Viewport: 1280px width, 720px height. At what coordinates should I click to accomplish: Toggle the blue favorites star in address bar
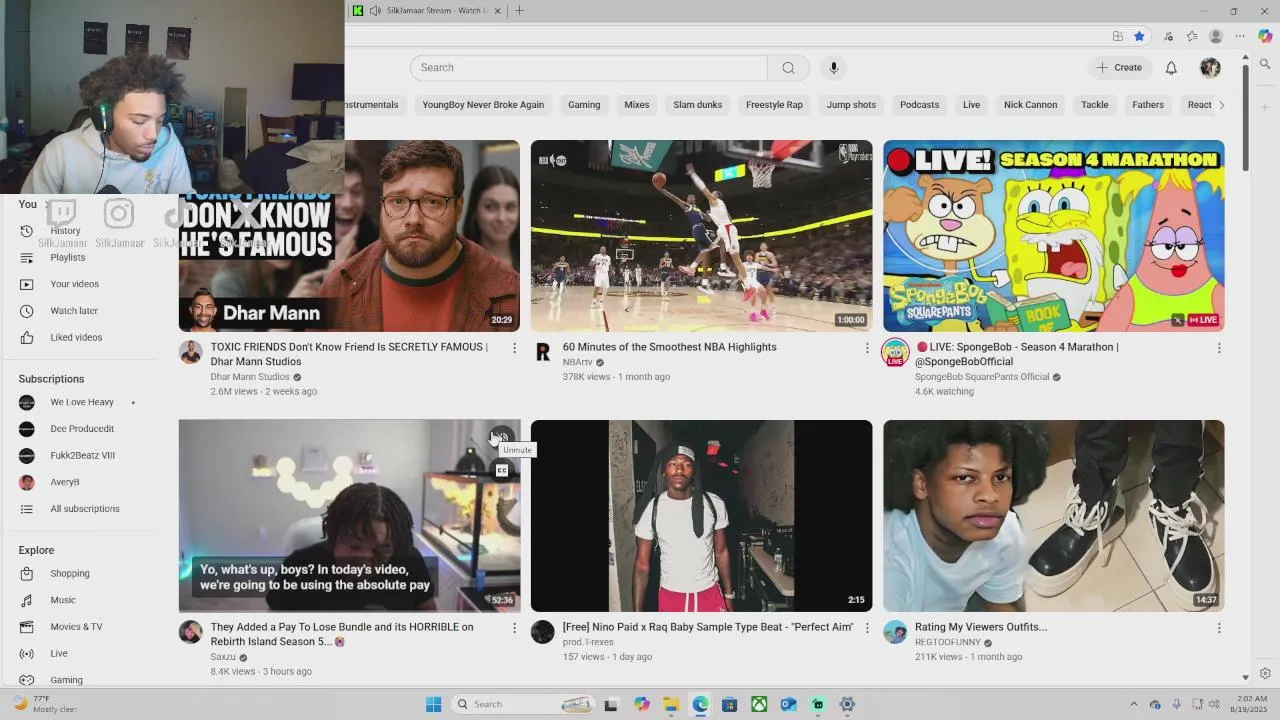coord(1139,36)
